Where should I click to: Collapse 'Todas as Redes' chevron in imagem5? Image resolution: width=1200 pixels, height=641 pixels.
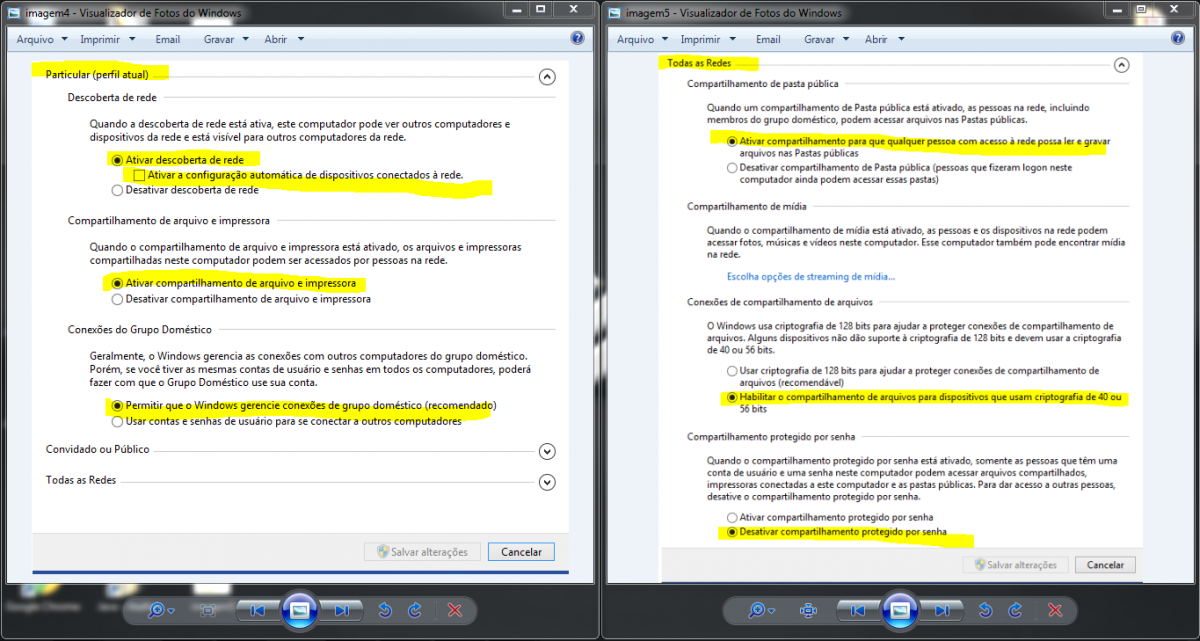click(x=1121, y=65)
